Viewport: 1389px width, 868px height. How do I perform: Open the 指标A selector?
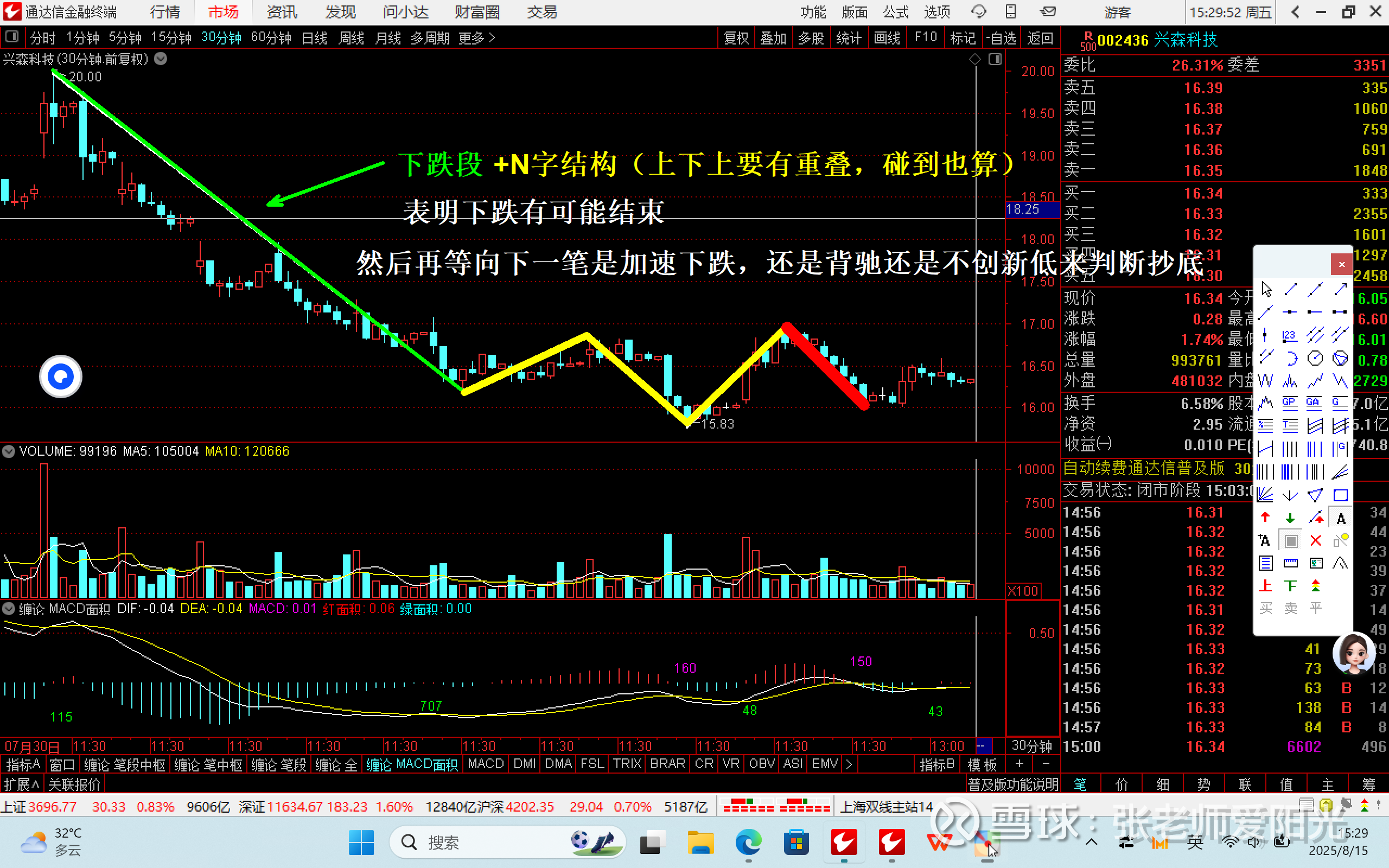pos(22,765)
